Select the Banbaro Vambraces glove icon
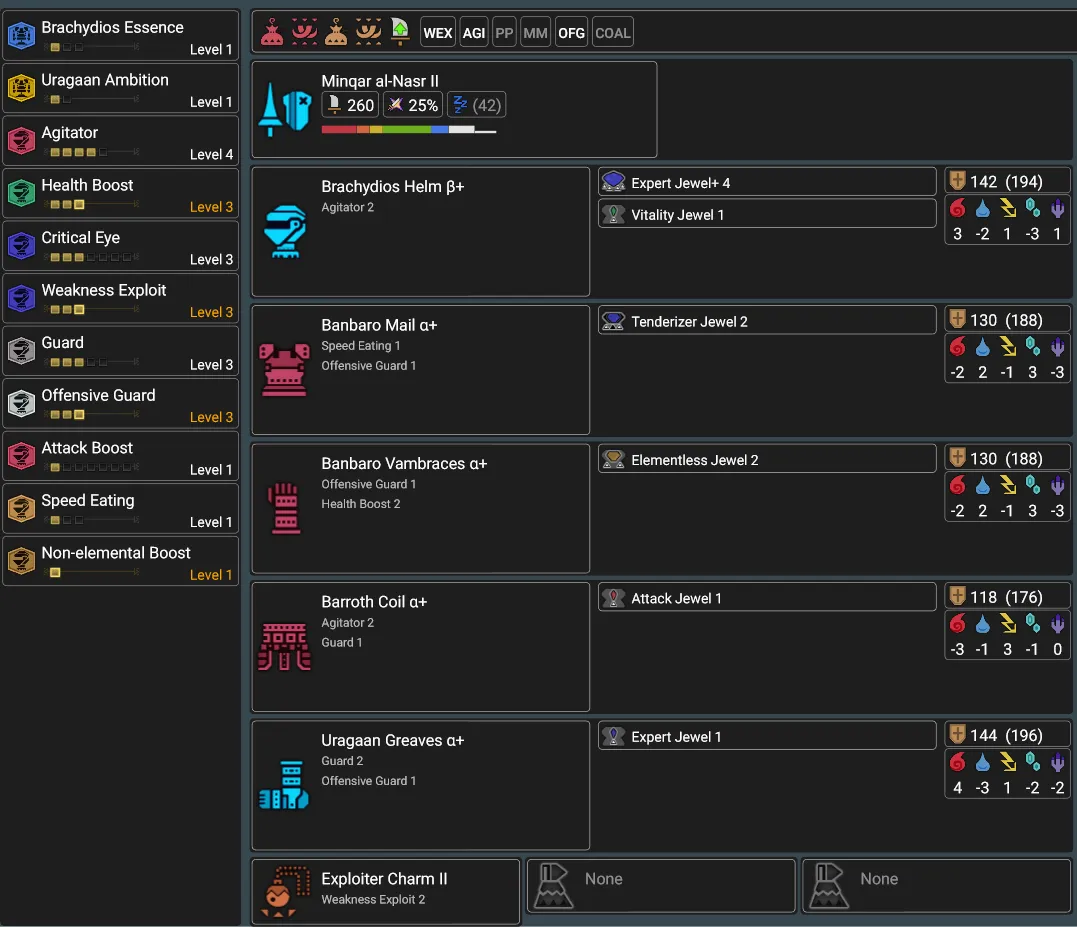Screen dimensions: 1077x927 coord(285,509)
